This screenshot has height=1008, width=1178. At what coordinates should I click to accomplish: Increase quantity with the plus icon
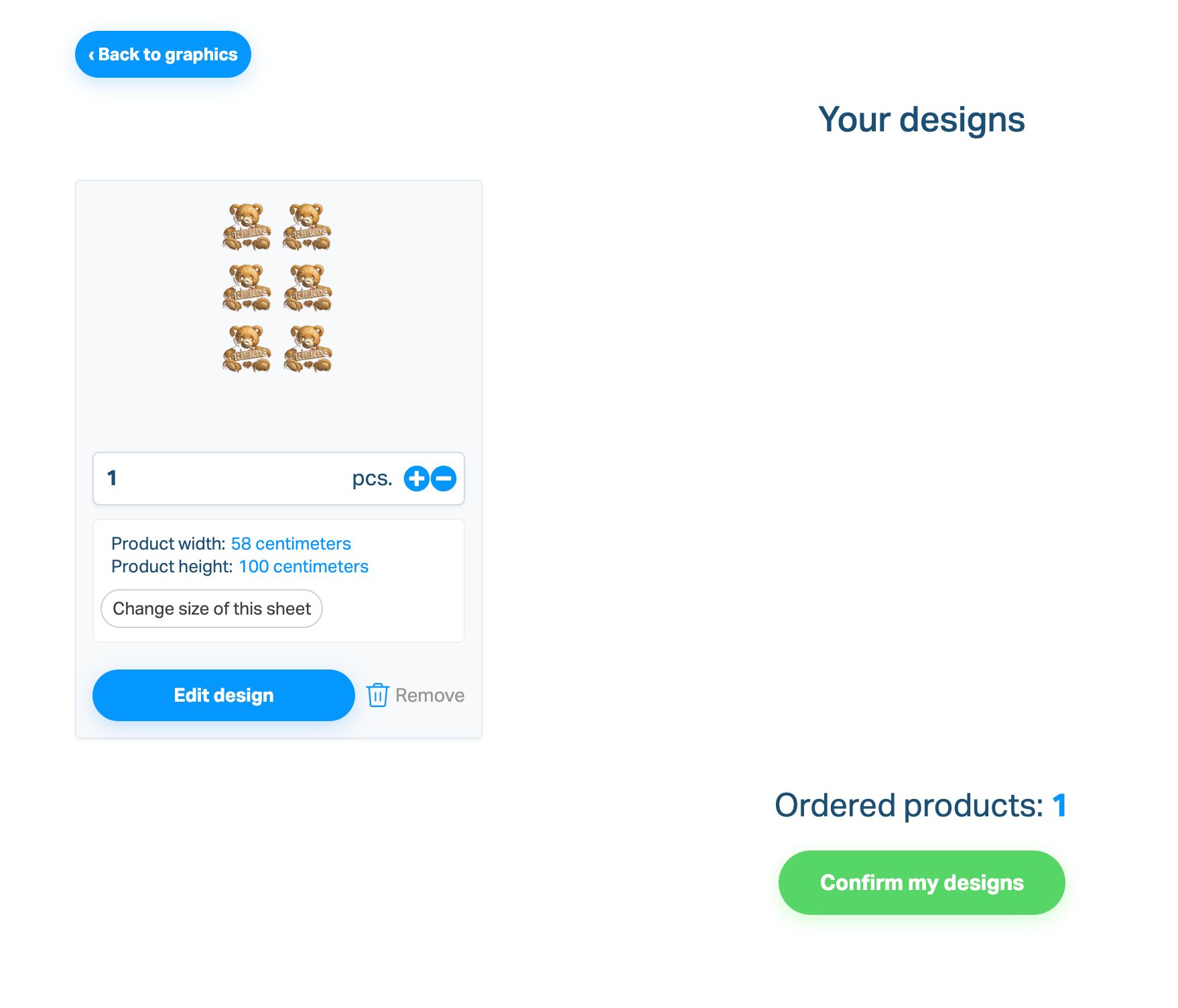point(416,479)
